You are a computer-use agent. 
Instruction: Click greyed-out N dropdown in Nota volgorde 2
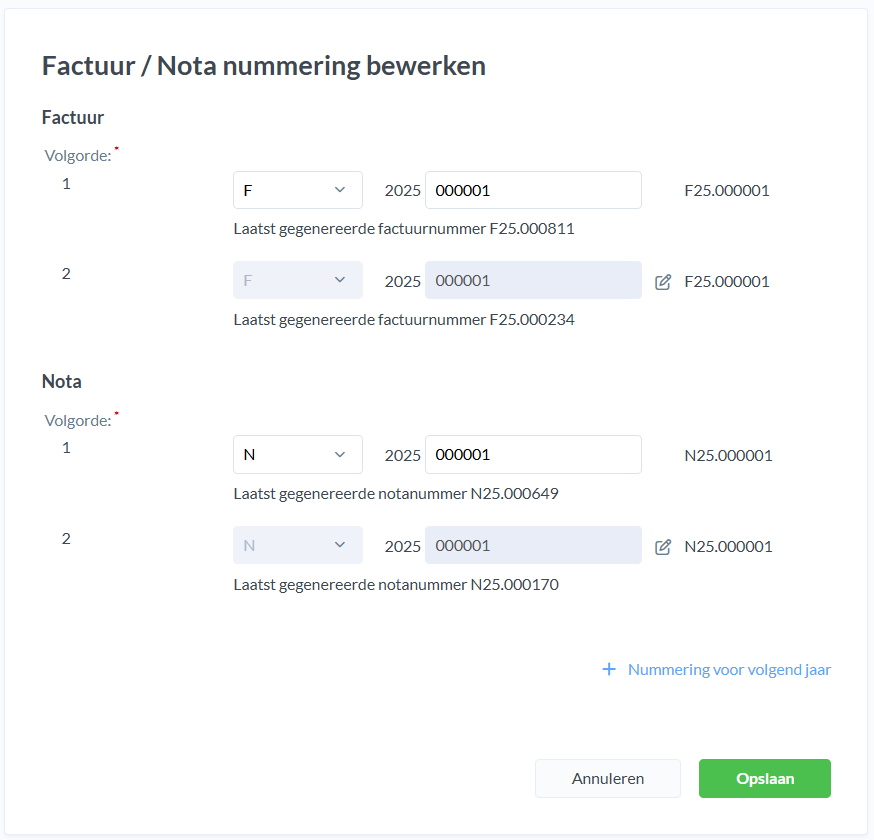point(297,546)
